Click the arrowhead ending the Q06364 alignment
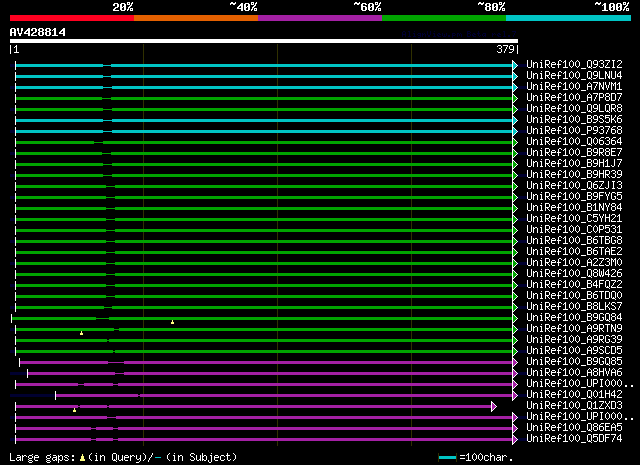Viewport: 640px width, 465px height. pyautogui.click(x=515, y=142)
